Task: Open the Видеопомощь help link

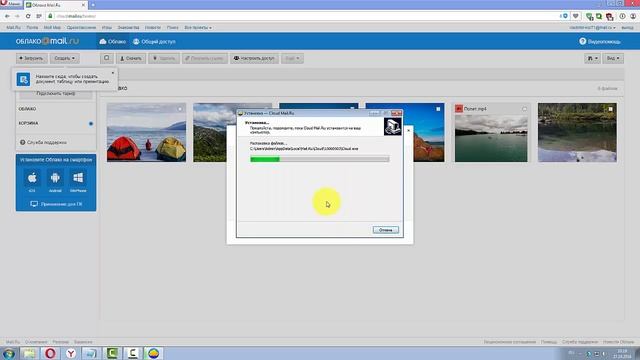Action: coord(600,42)
